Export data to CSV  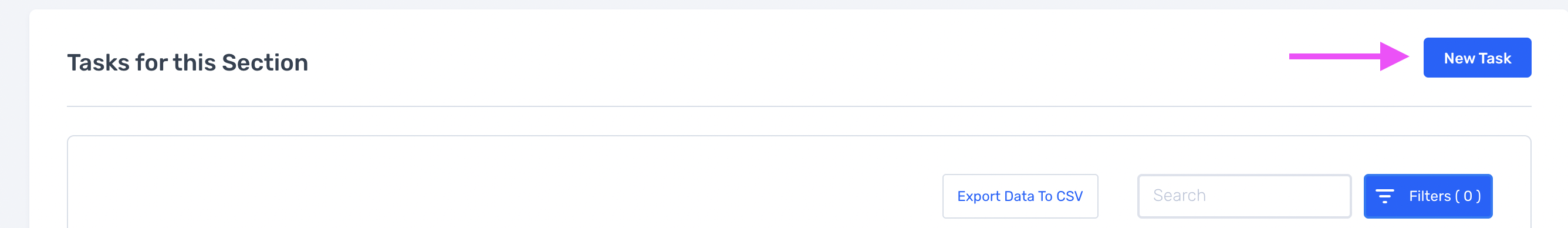(1019, 196)
